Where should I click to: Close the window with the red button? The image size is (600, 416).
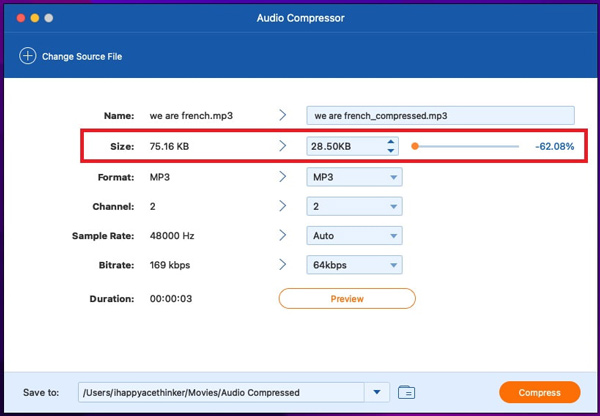(21, 18)
